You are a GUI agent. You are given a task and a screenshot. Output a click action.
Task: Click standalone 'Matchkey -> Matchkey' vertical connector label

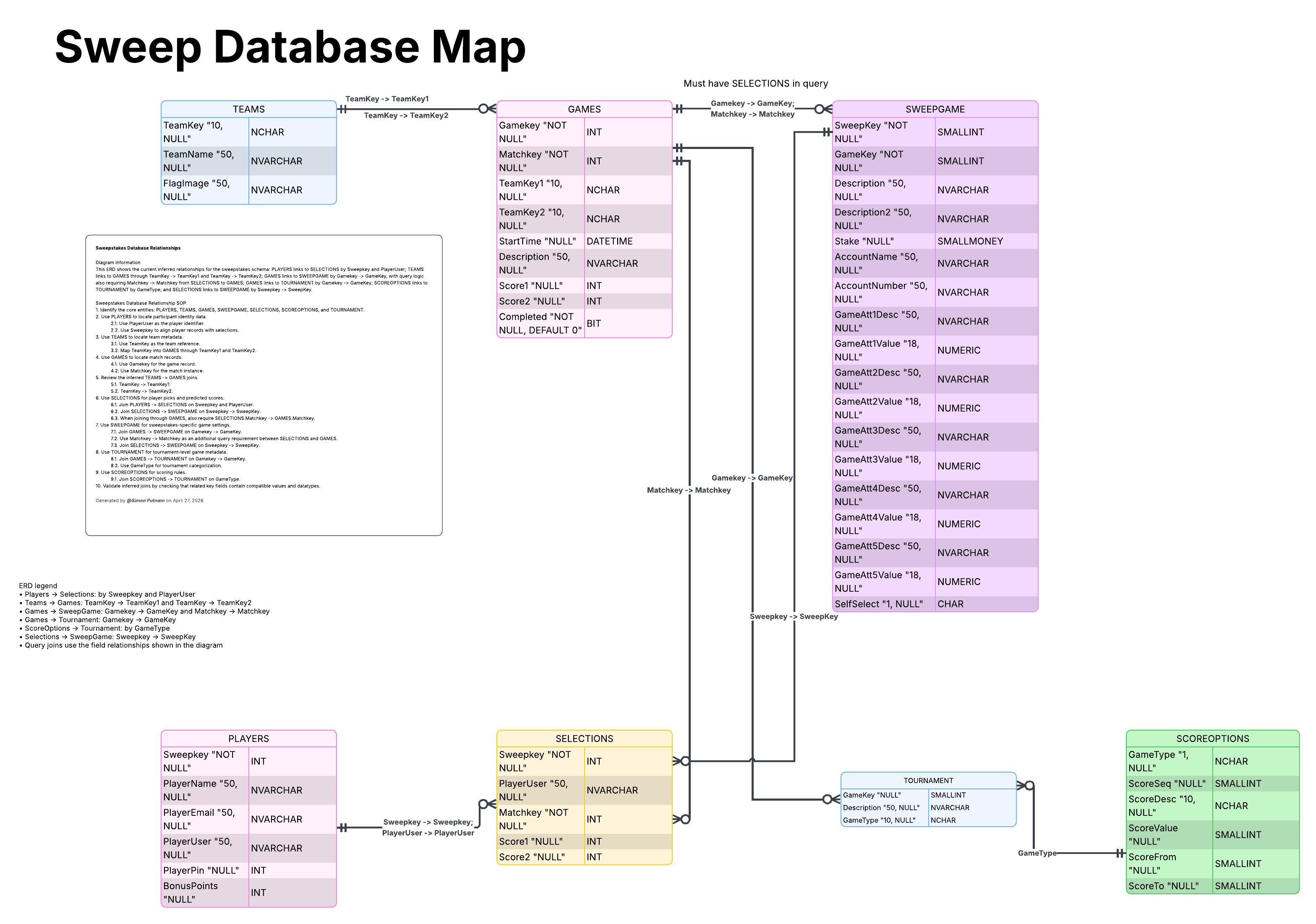coord(688,490)
